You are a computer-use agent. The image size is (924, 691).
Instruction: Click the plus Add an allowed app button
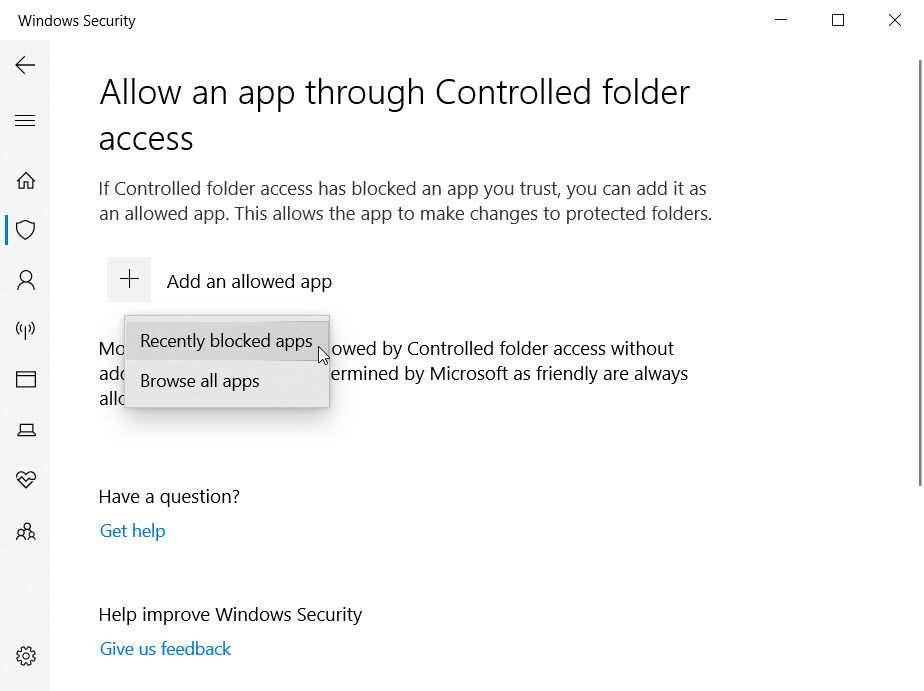click(x=130, y=280)
